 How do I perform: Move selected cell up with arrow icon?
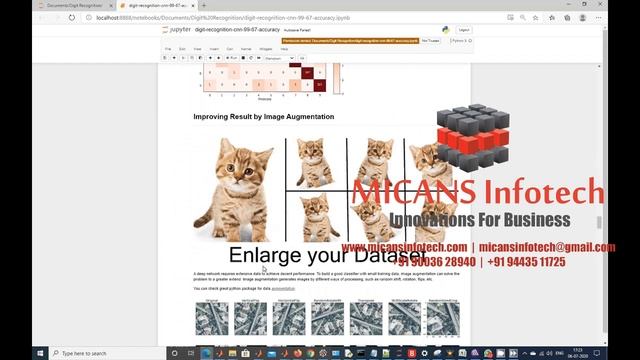[210, 58]
